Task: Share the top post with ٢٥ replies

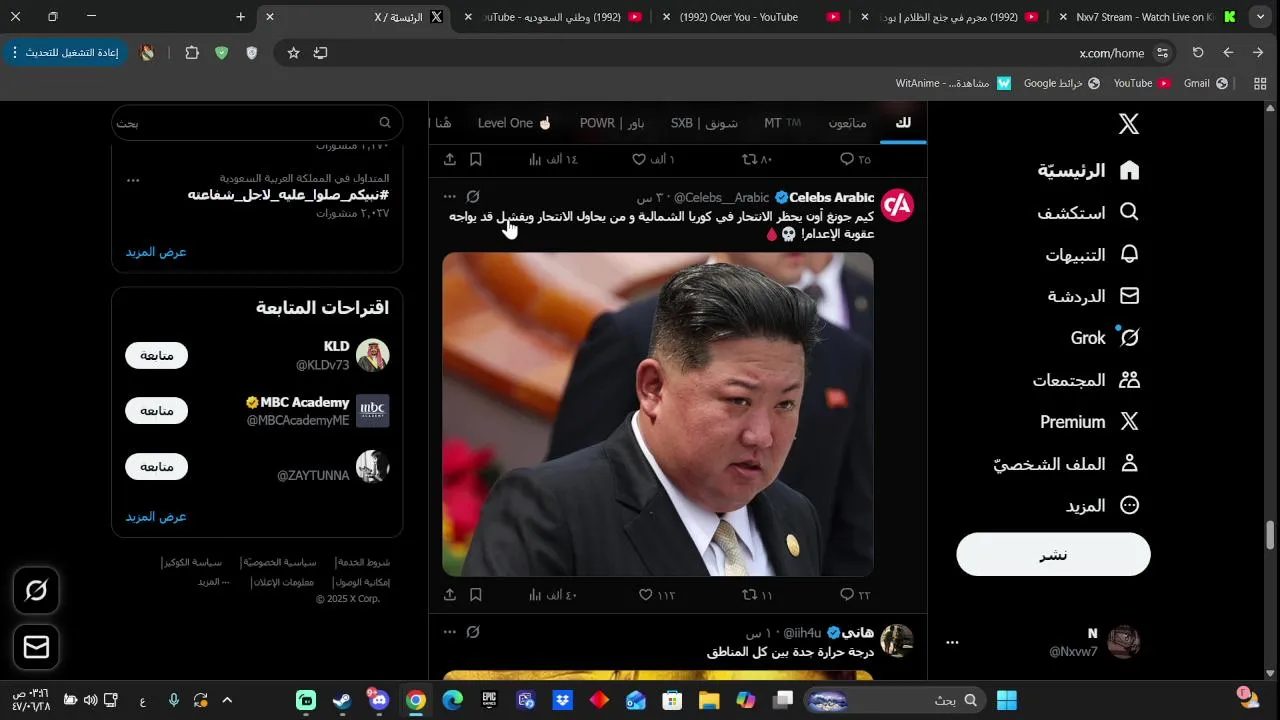Action: (x=450, y=159)
